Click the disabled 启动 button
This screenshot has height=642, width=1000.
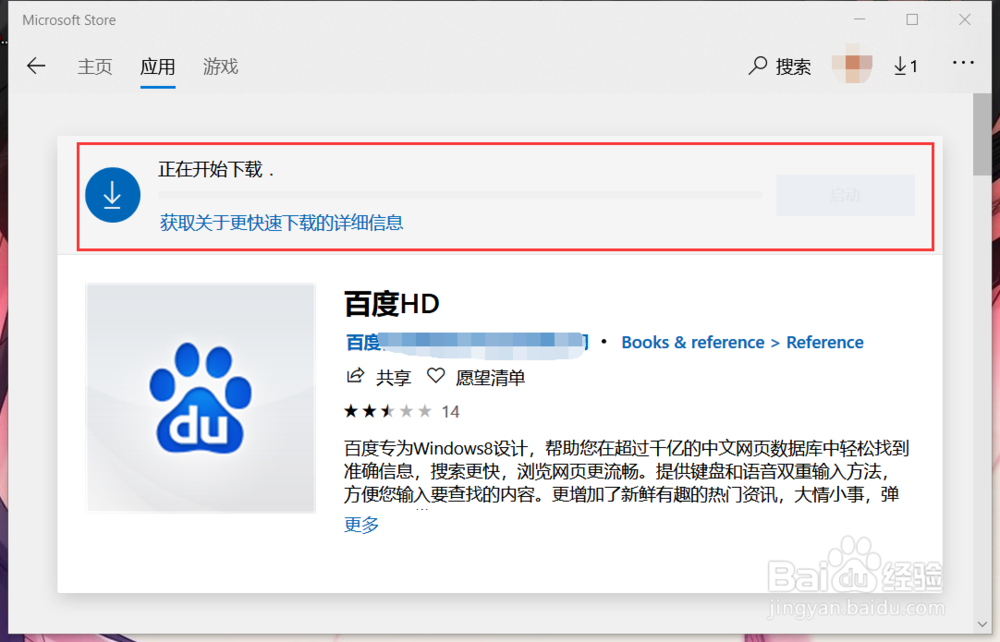(845, 195)
